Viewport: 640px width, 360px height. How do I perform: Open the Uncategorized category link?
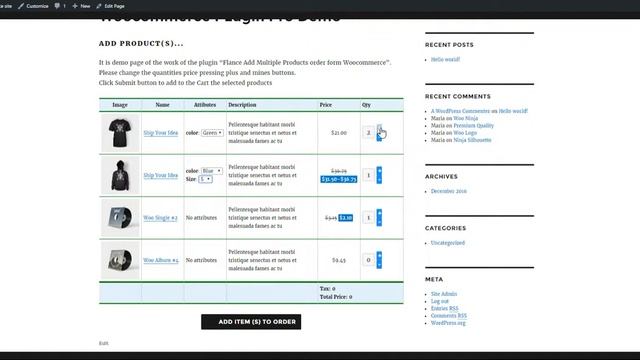coord(448,243)
